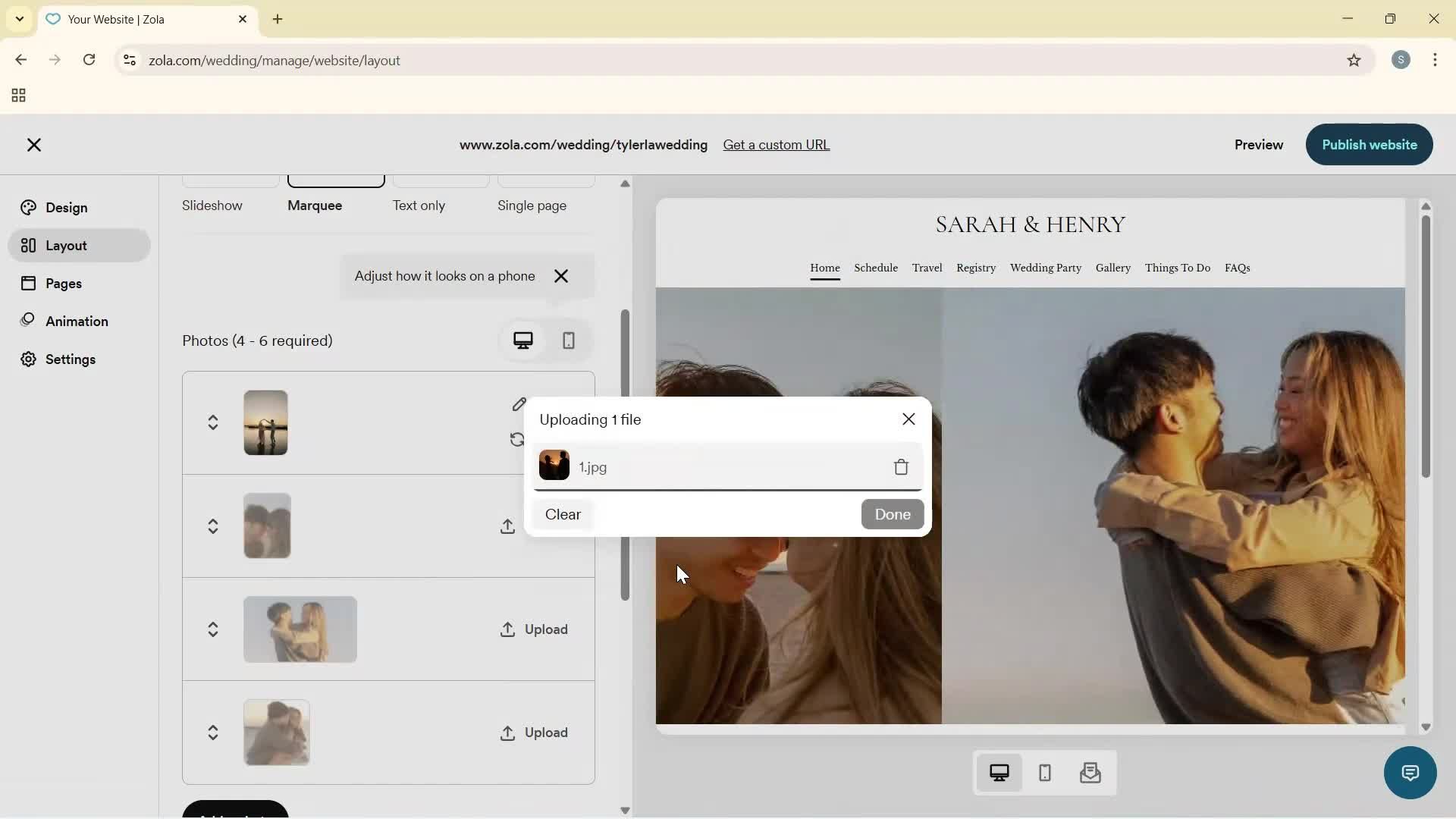The width and height of the screenshot is (1456, 819).
Task: Bookmark the page using the star icon
Action: (x=1354, y=60)
